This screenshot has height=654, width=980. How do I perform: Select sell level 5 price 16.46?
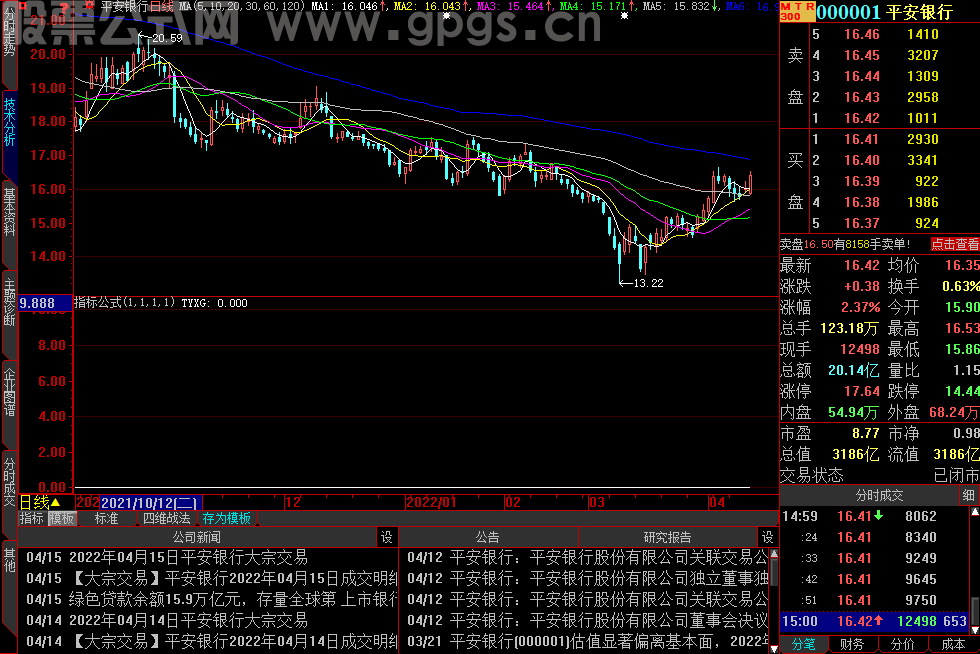862,34
